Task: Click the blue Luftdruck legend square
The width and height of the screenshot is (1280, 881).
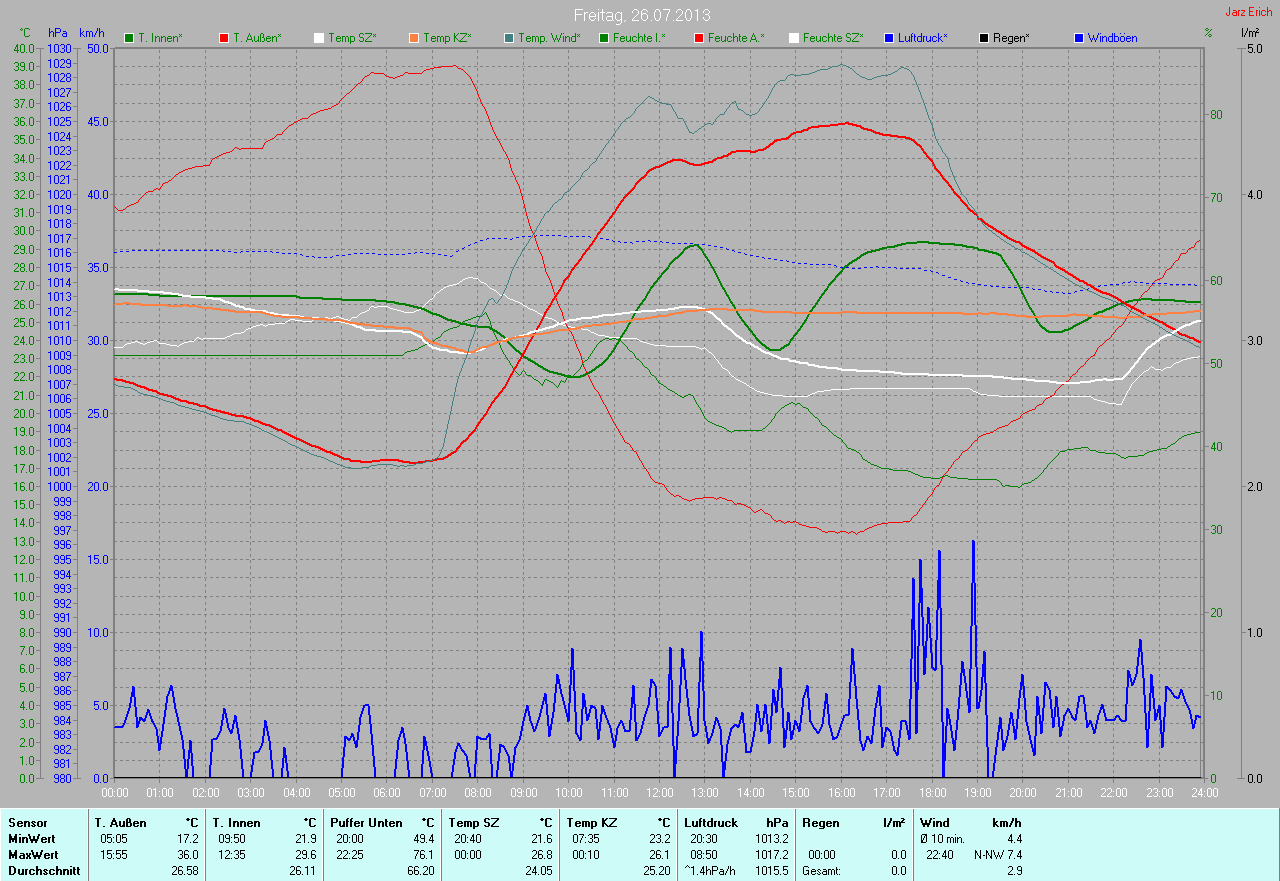Action: (889, 38)
